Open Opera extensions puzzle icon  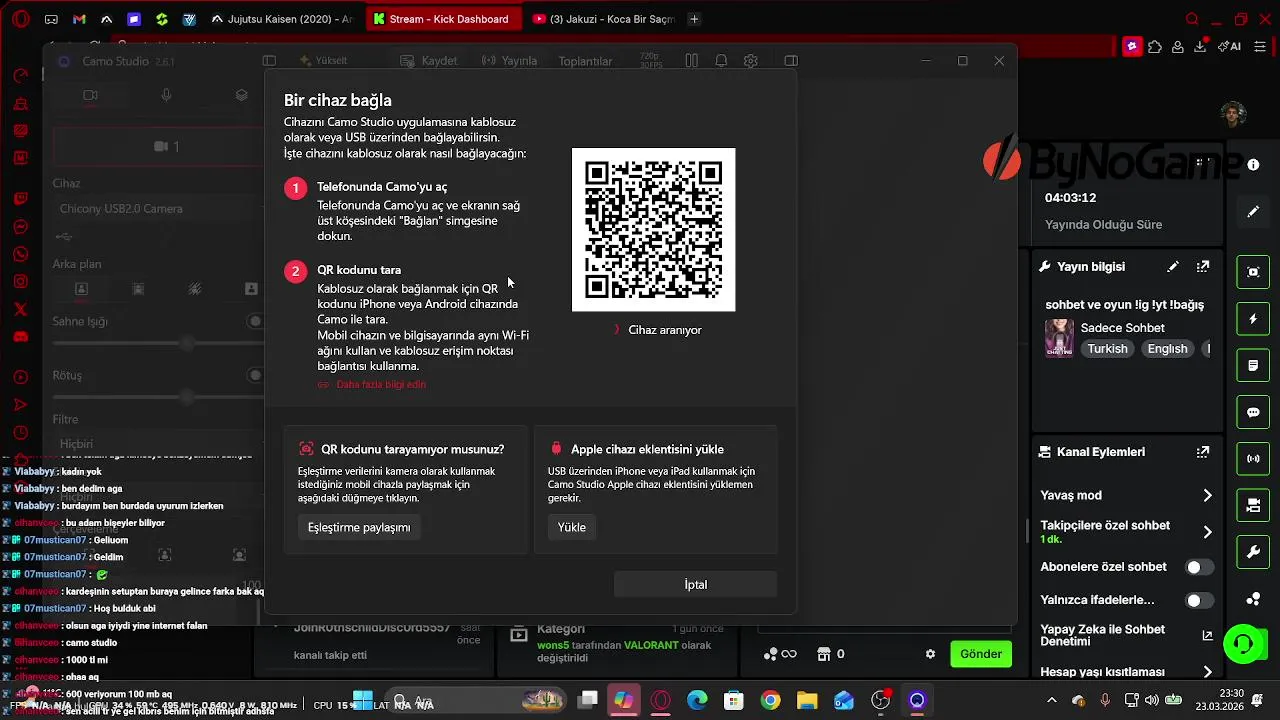point(1155,46)
